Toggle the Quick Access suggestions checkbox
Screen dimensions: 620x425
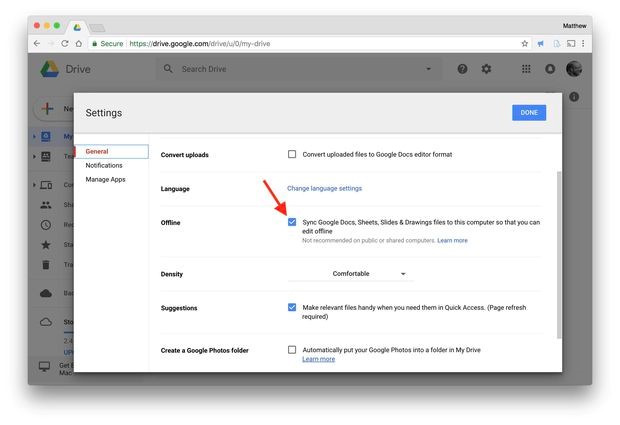pos(292,307)
